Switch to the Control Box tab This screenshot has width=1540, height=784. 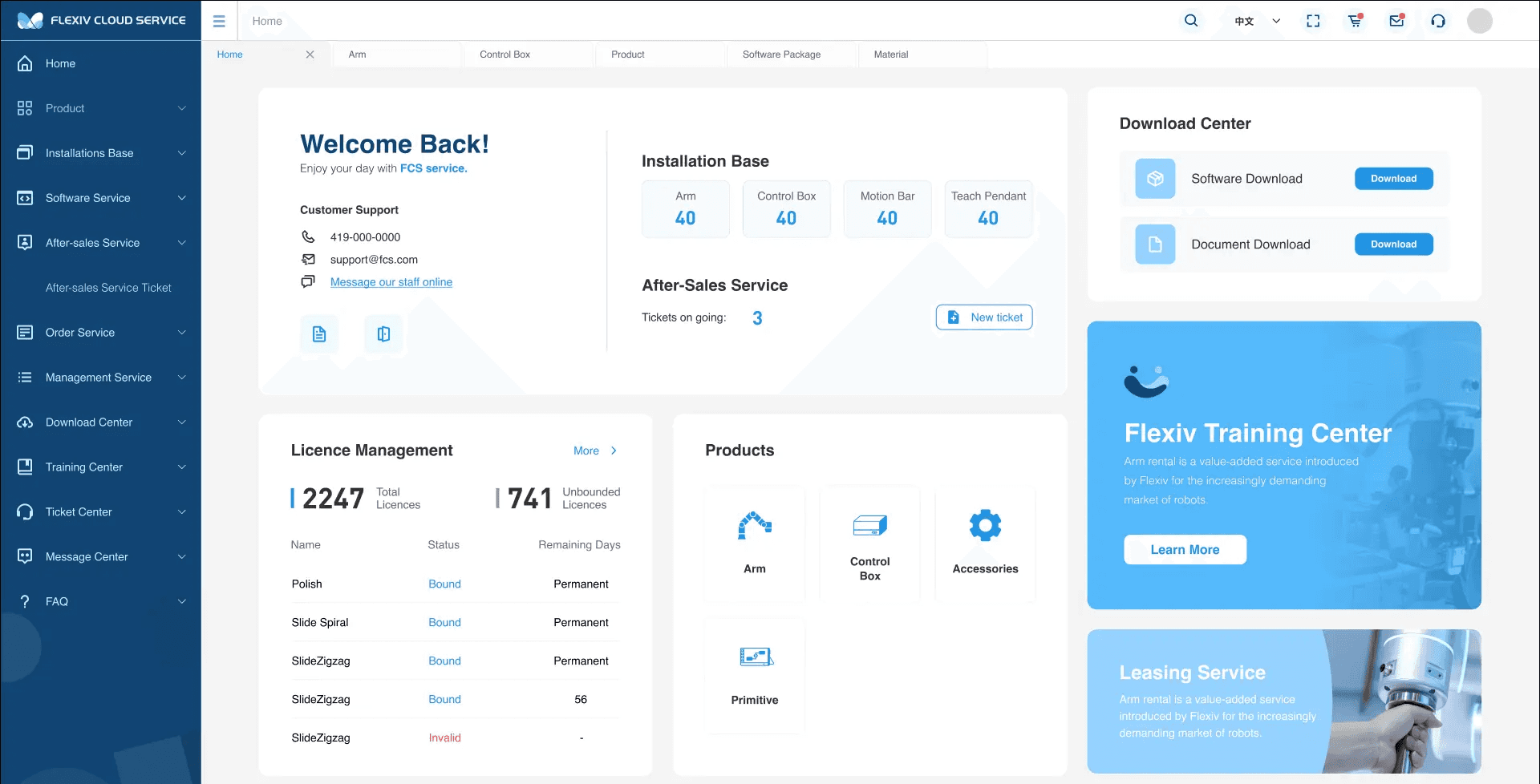pos(529,55)
